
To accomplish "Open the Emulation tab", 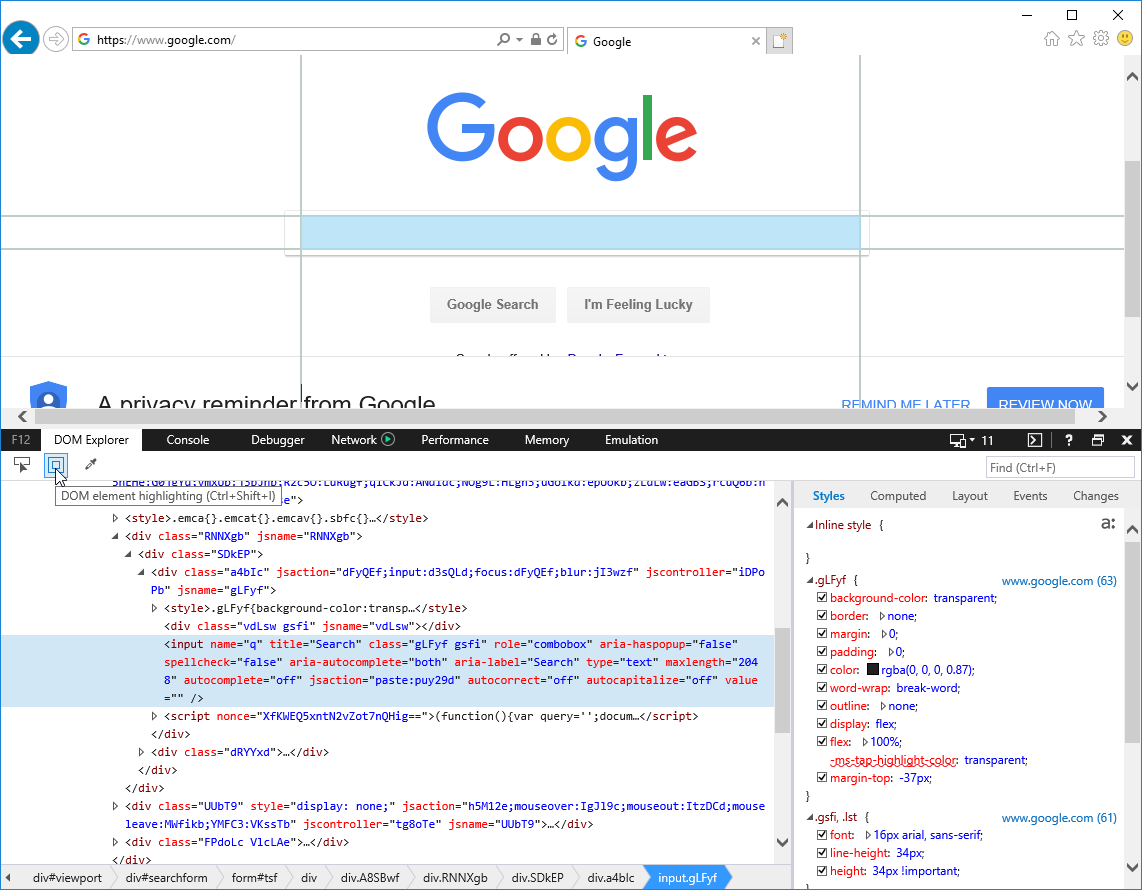I will (x=631, y=440).
